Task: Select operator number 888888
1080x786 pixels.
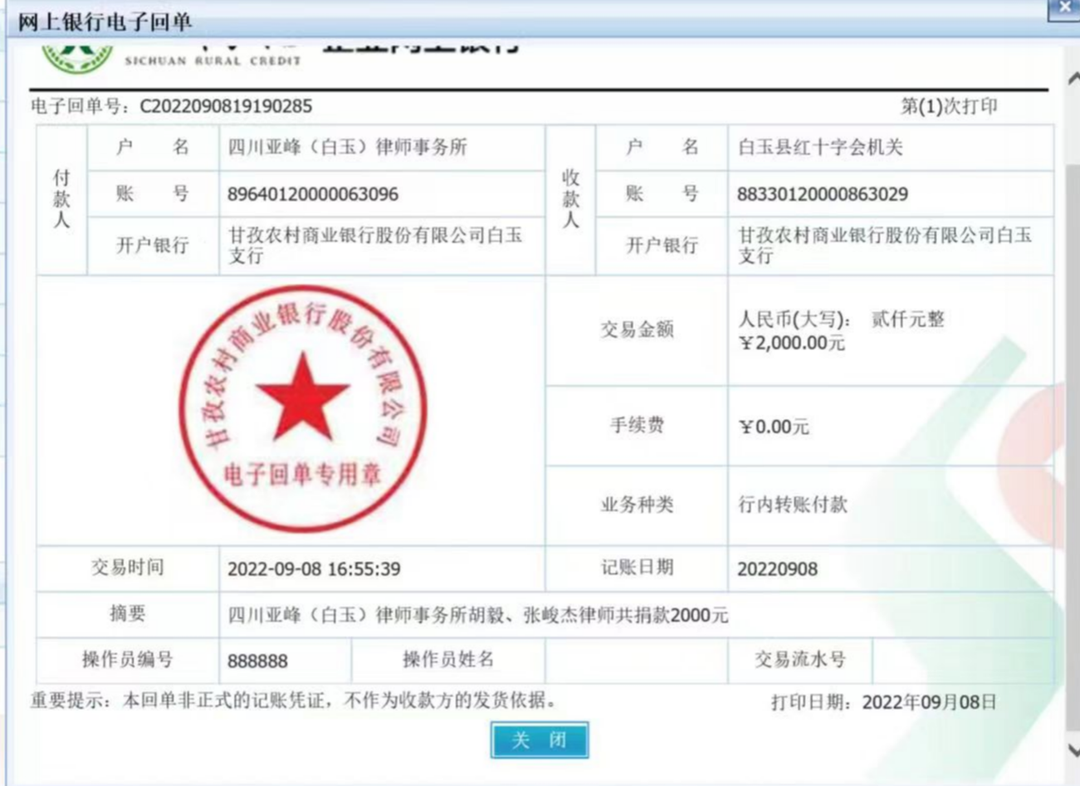Action: point(258,661)
